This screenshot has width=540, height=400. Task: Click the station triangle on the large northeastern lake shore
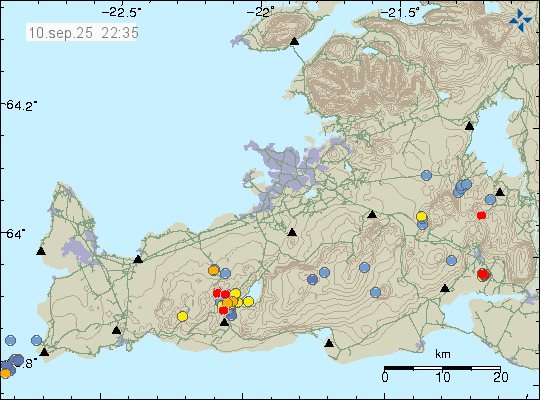tap(469, 126)
